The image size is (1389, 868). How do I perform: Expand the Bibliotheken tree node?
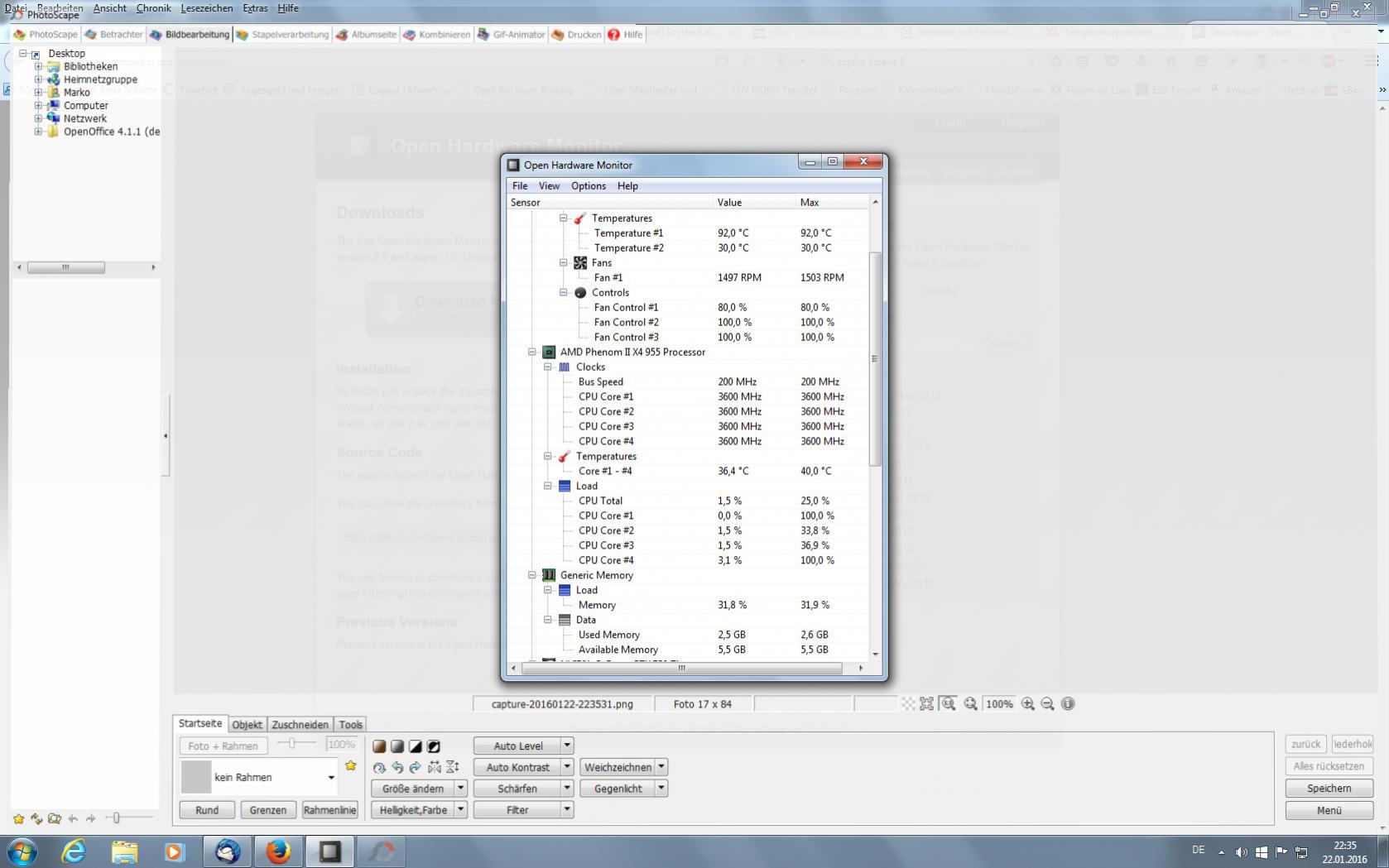pos(38,66)
